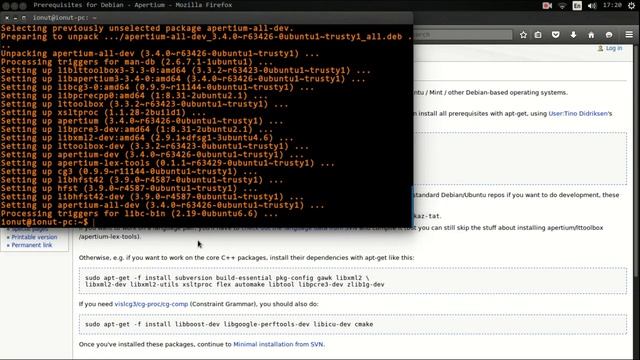
Task: Open vislcg3/cg-proc/cg-comp link
Action: (x=151, y=304)
